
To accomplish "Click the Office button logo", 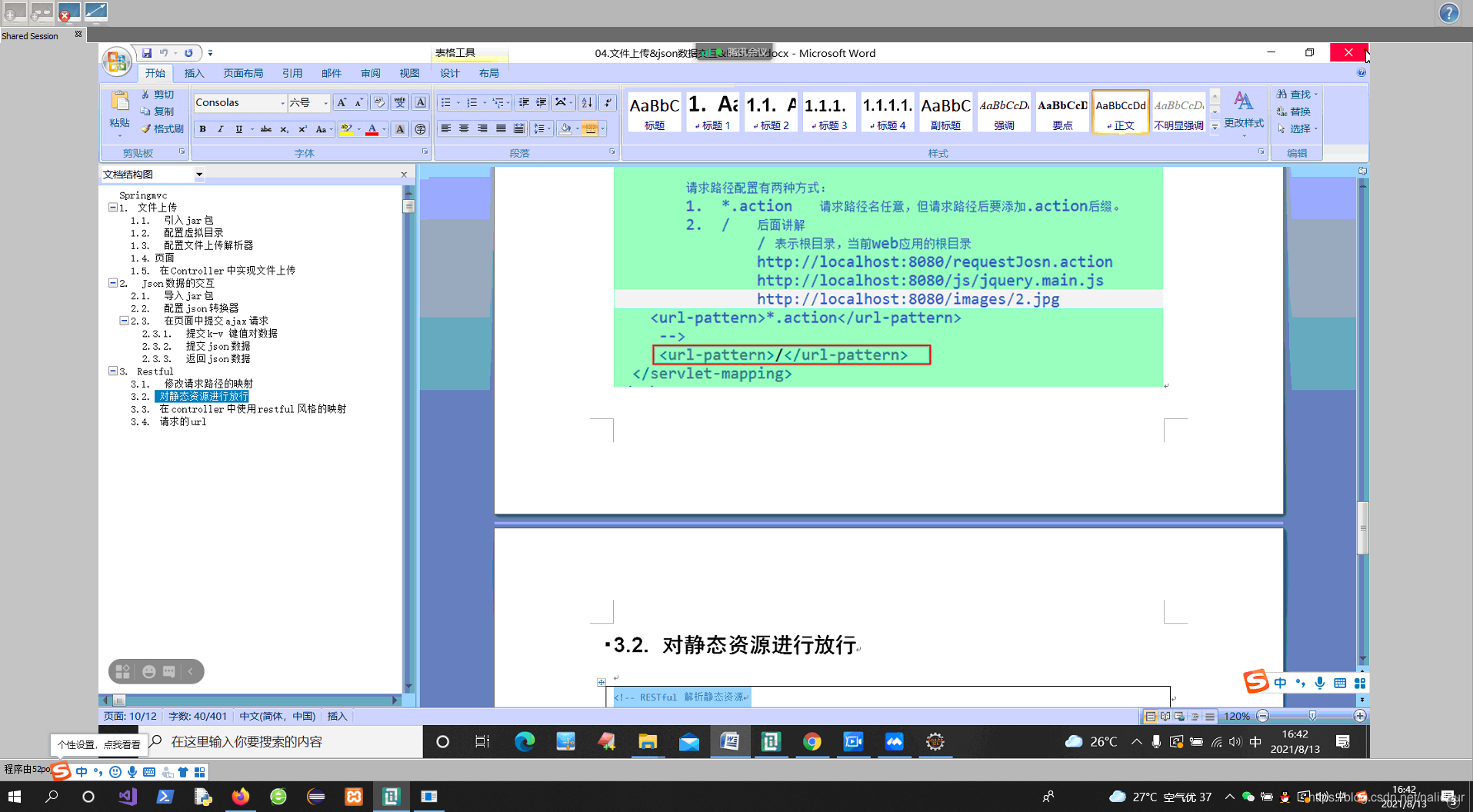I will coord(117,62).
